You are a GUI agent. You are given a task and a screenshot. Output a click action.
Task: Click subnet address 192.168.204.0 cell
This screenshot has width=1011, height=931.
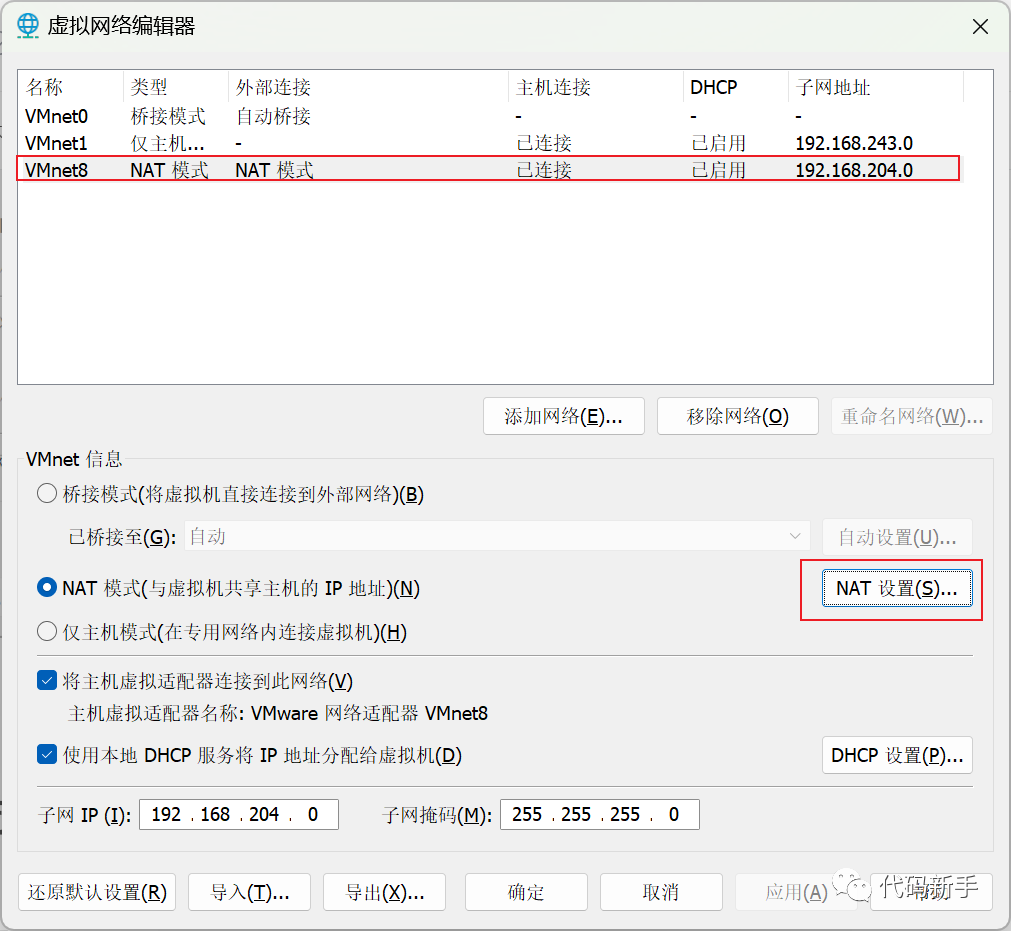(x=854, y=170)
